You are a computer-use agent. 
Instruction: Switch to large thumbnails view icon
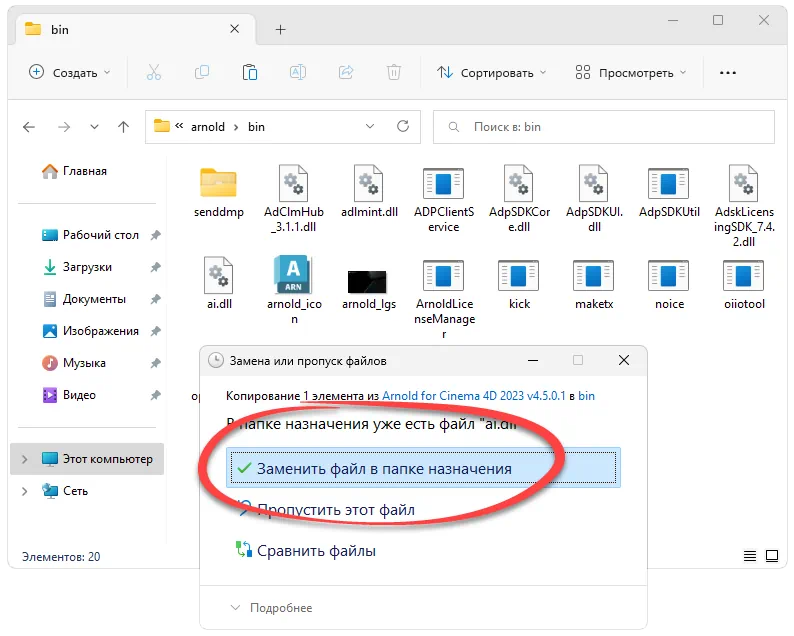772,556
